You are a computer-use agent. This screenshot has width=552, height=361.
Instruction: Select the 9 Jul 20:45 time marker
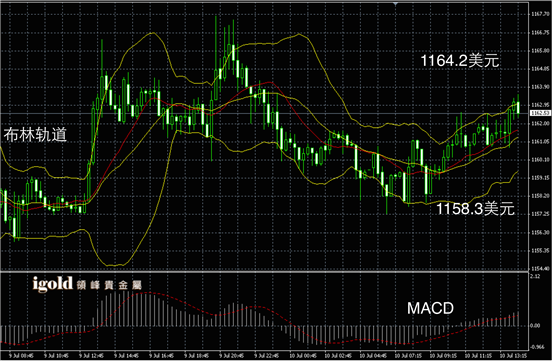click(x=232, y=356)
